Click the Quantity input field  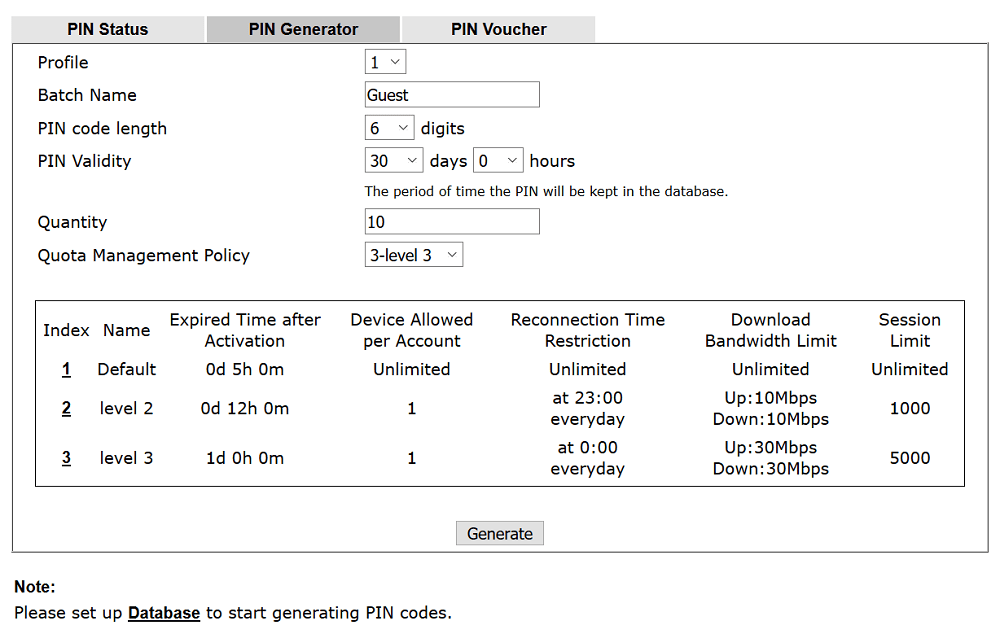[452, 221]
